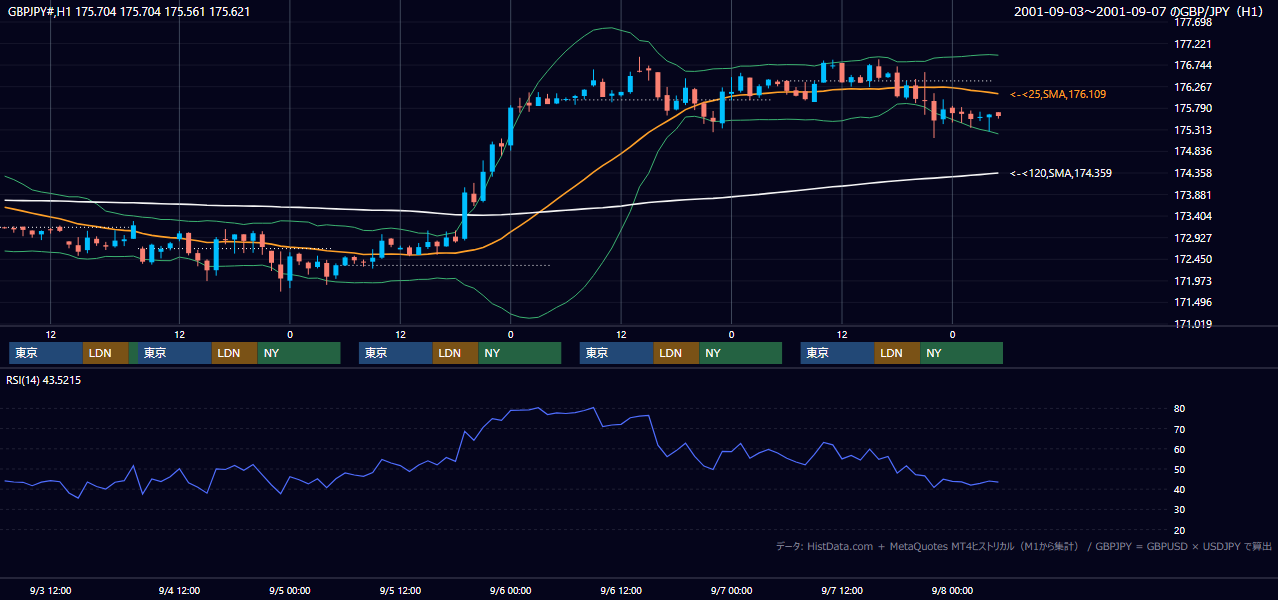Image resolution: width=1278 pixels, height=600 pixels.
Task: Click price axis value 177.698
Action: (1193, 22)
